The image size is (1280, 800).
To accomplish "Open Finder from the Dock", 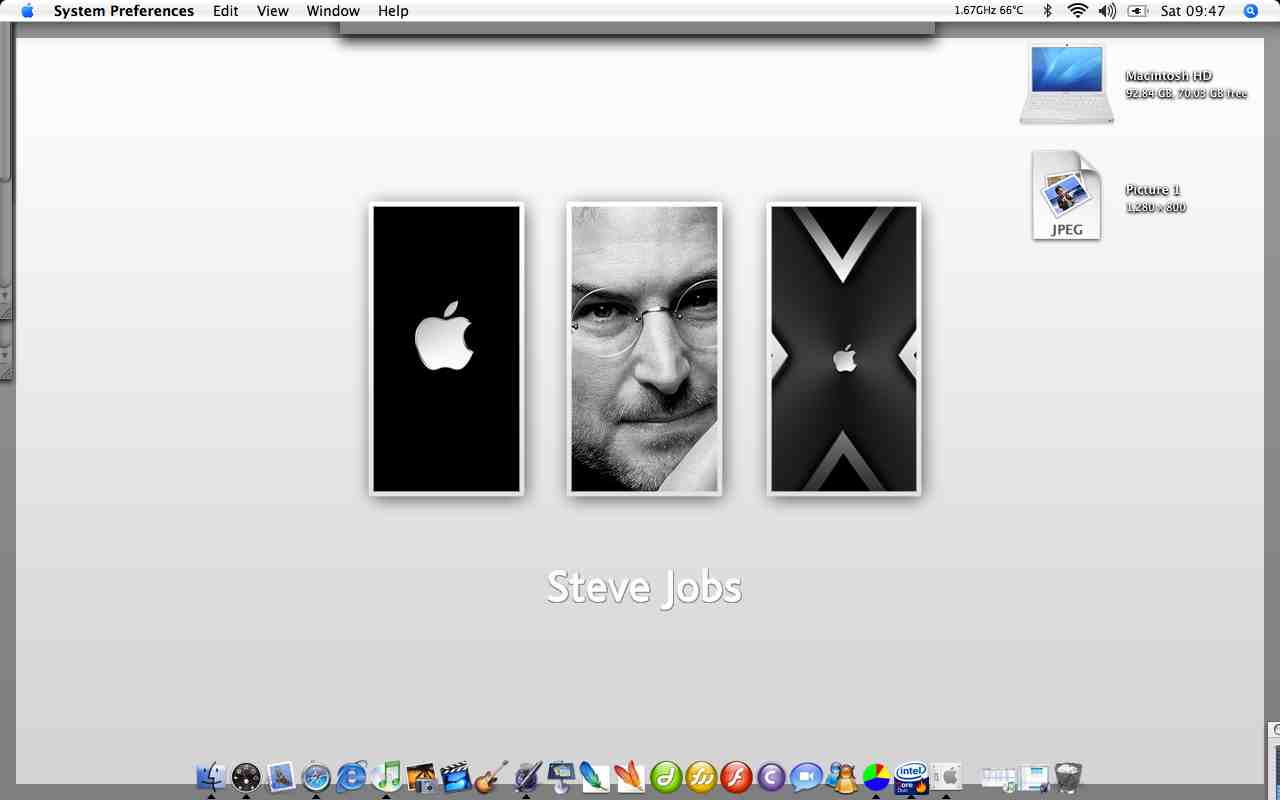I will pyautogui.click(x=211, y=776).
